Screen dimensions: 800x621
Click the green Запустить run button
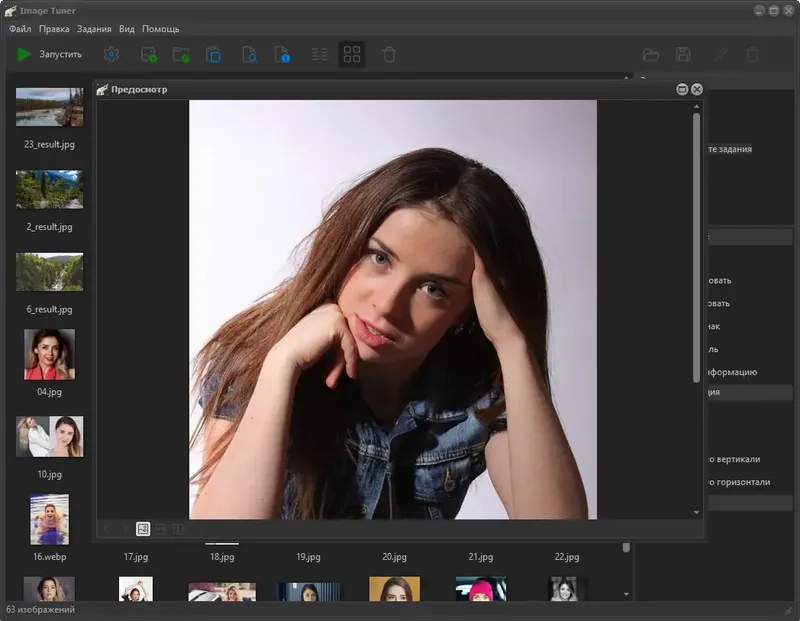(x=50, y=54)
